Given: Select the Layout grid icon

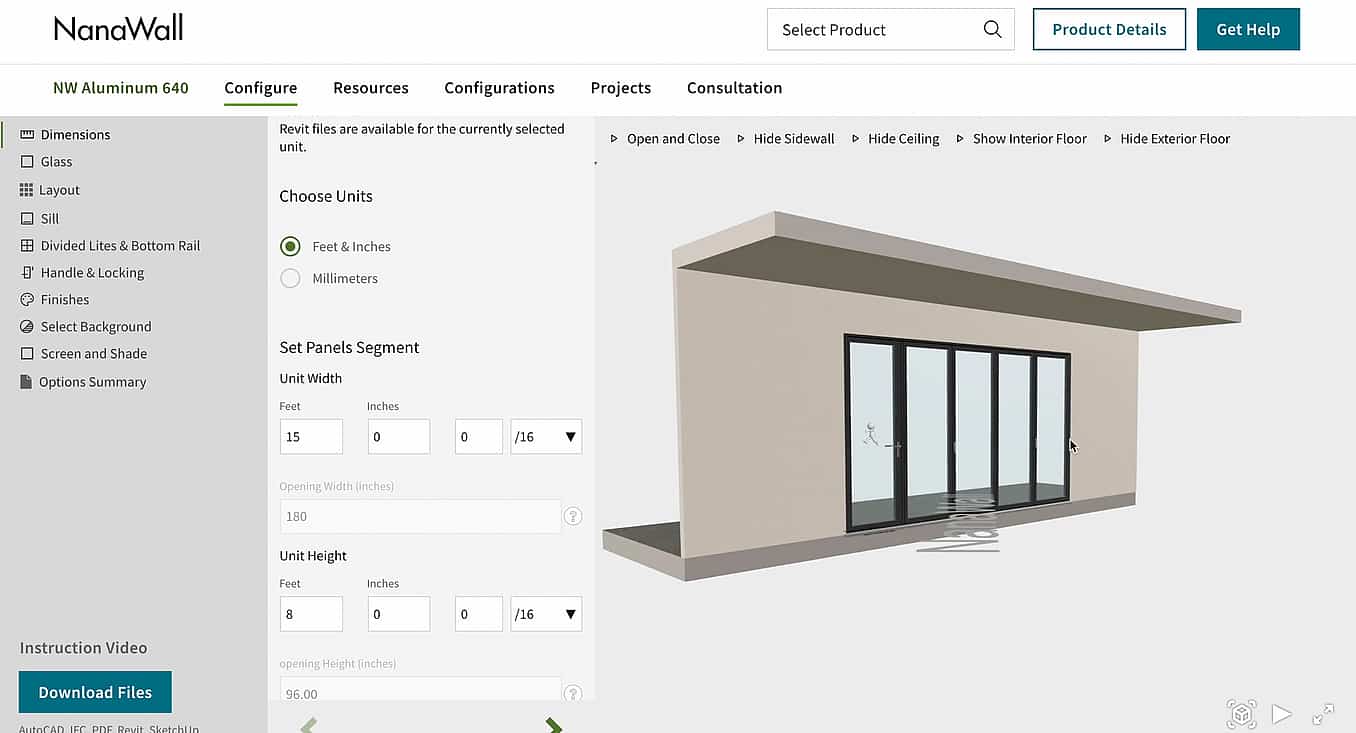Looking at the screenshot, I should tap(27, 190).
